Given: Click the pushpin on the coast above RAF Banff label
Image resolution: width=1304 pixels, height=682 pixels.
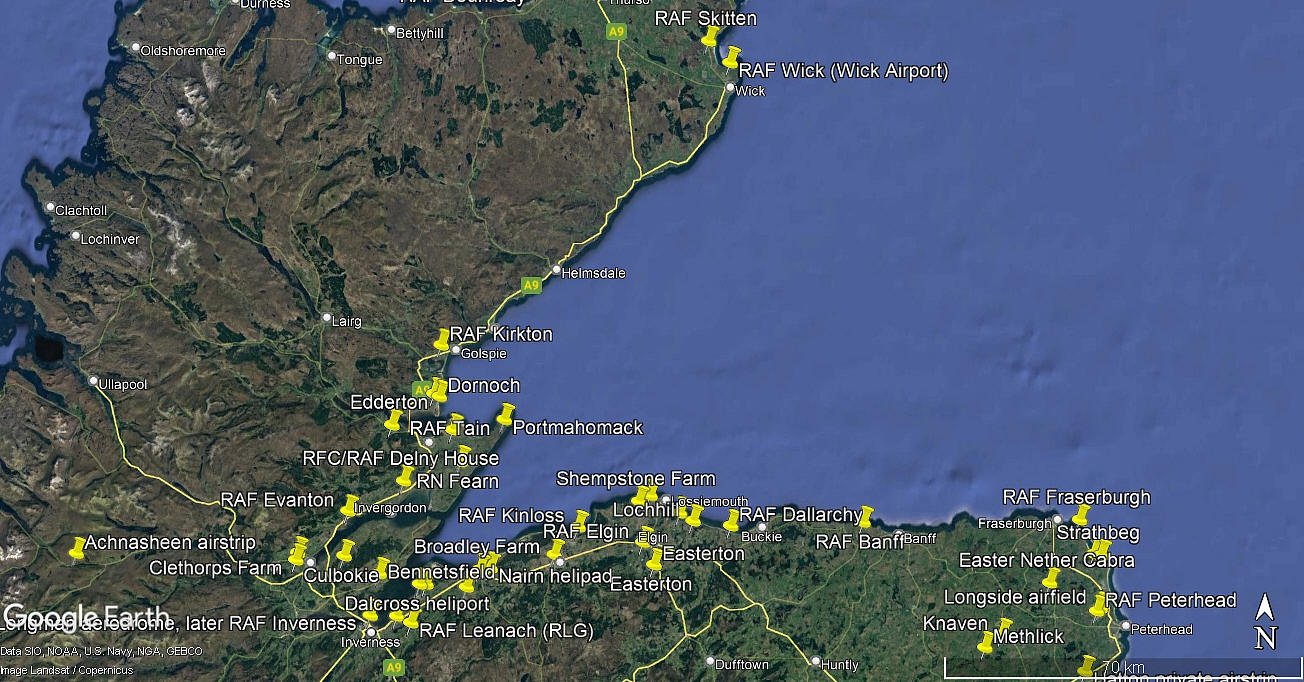Looking at the screenshot, I should click(x=865, y=516).
